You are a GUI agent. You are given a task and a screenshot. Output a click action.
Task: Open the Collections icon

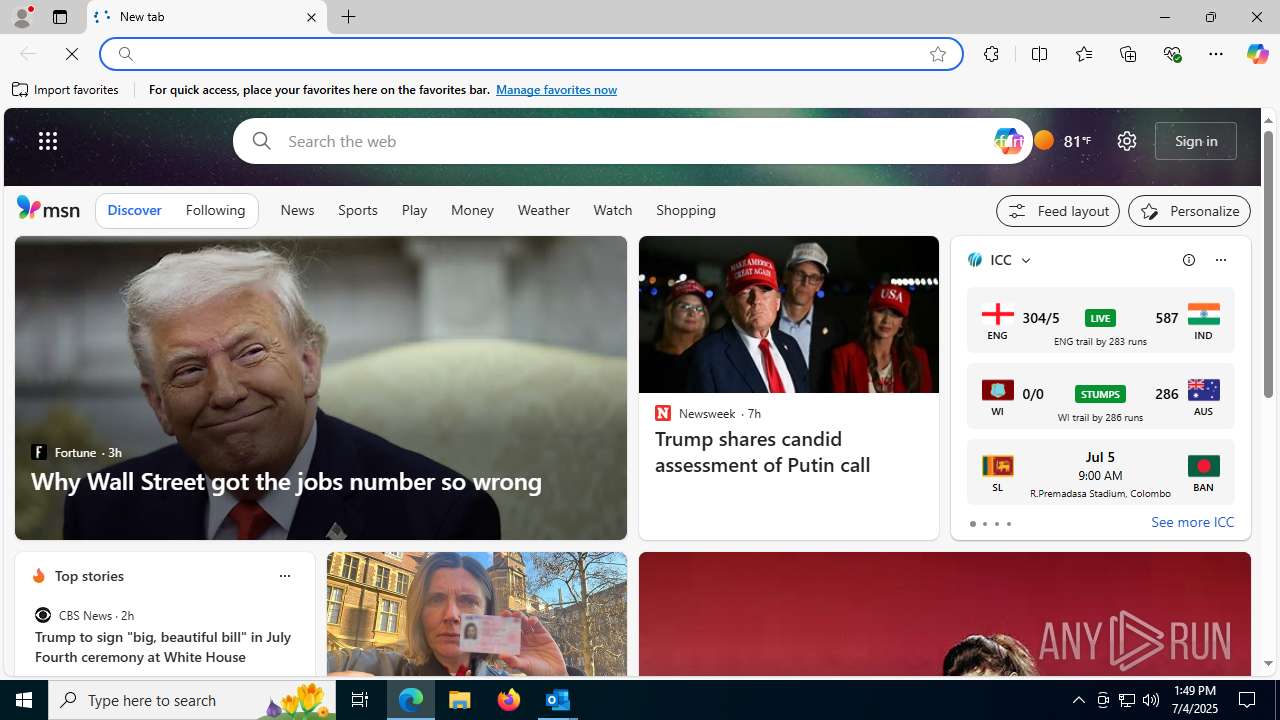point(1128,54)
